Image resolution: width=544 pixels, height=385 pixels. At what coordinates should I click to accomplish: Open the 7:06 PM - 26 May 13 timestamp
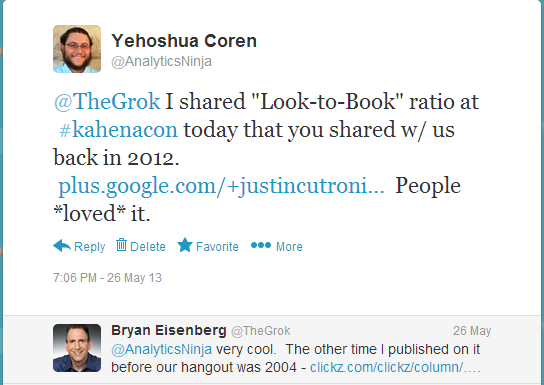click(x=108, y=278)
